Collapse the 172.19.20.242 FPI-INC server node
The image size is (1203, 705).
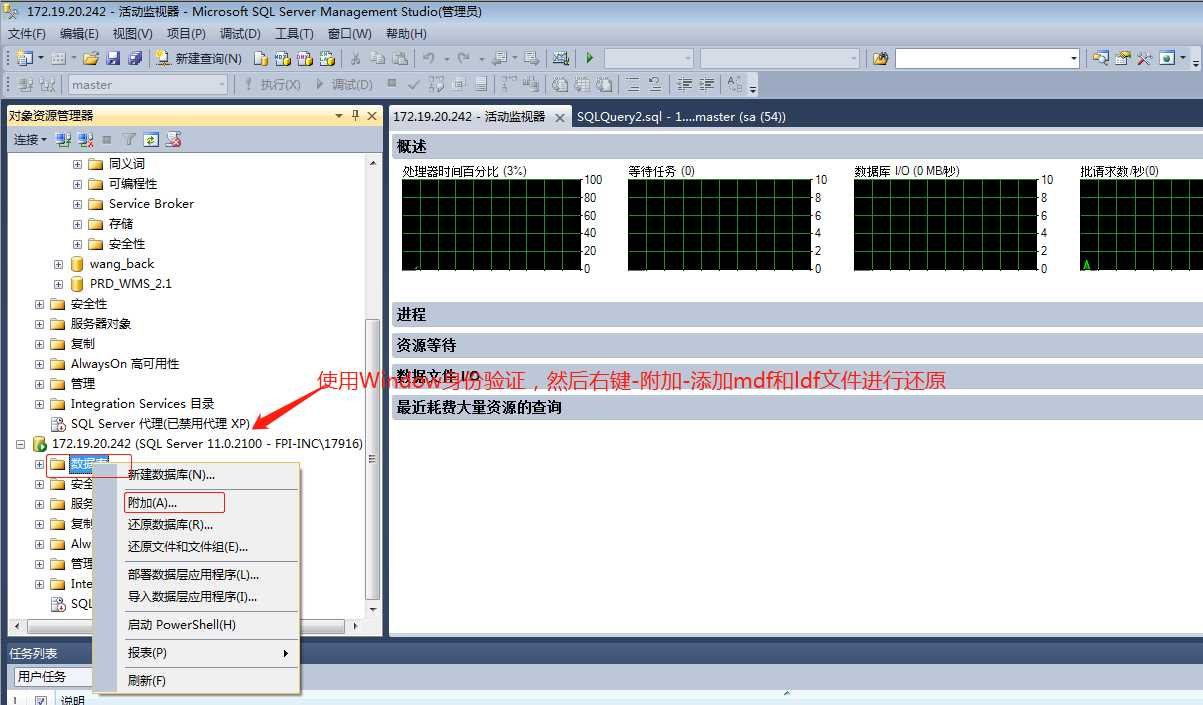[x=21, y=444]
